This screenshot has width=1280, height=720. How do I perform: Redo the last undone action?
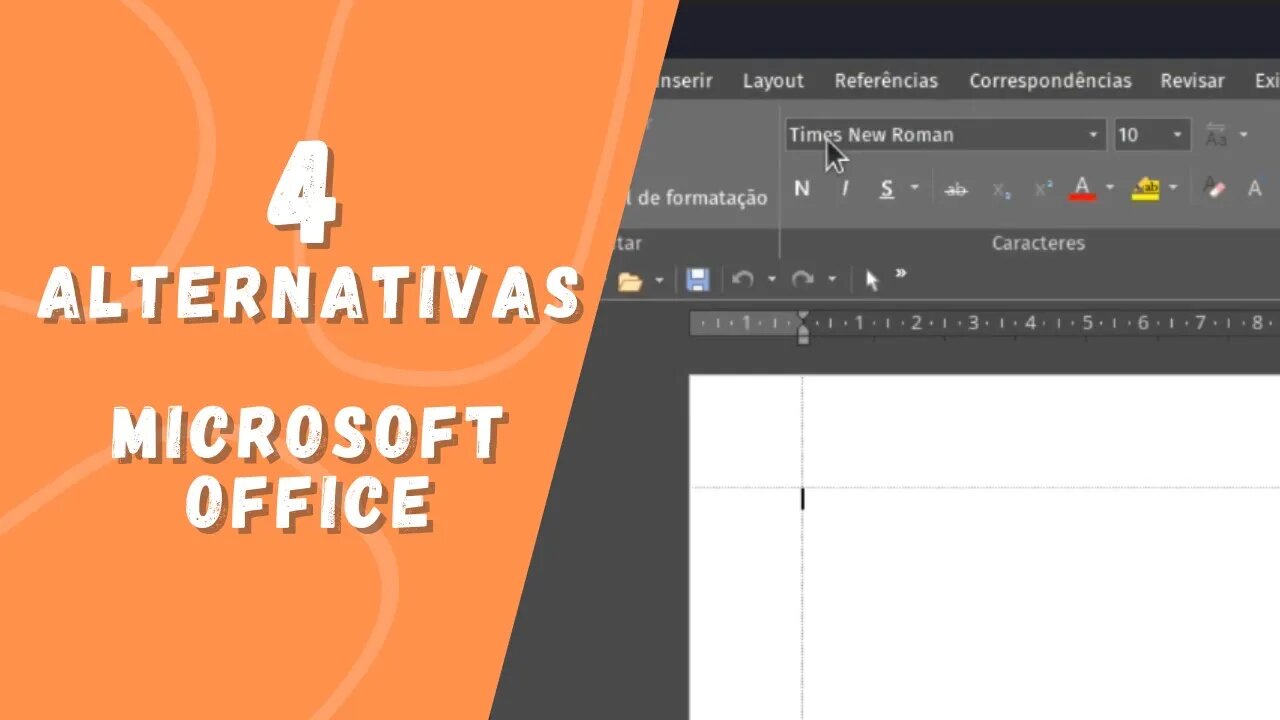tap(802, 280)
